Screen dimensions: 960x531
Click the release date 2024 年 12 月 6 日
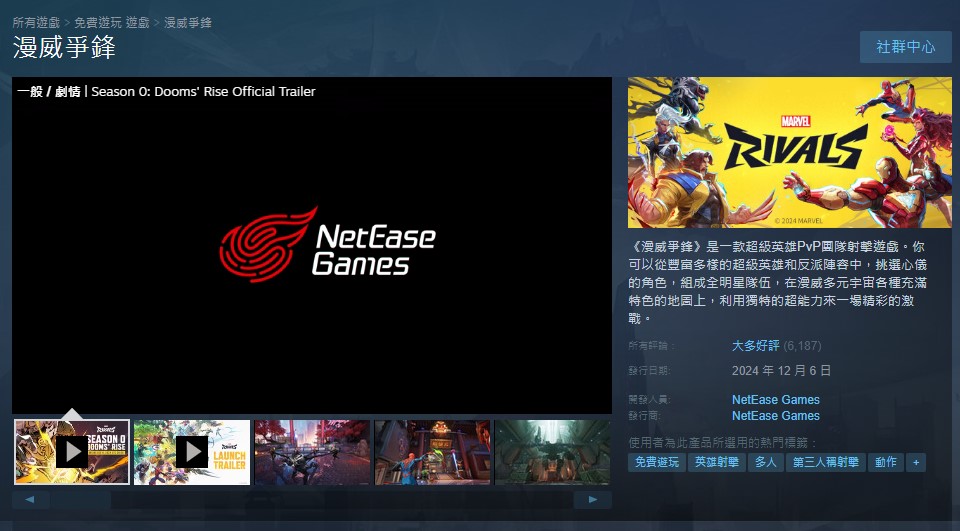pos(781,371)
